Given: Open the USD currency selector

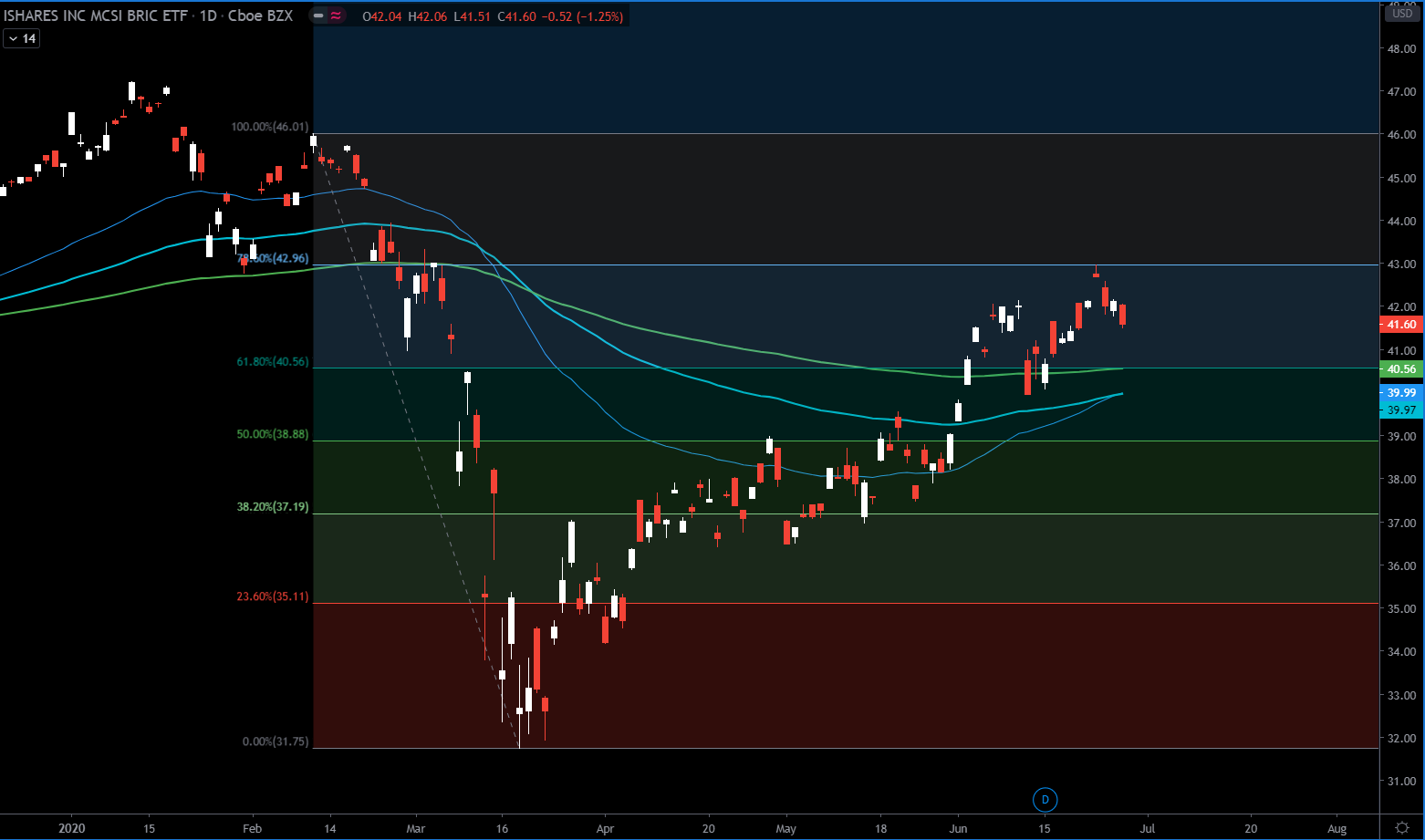Looking at the screenshot, I should tap(1400, 13).
